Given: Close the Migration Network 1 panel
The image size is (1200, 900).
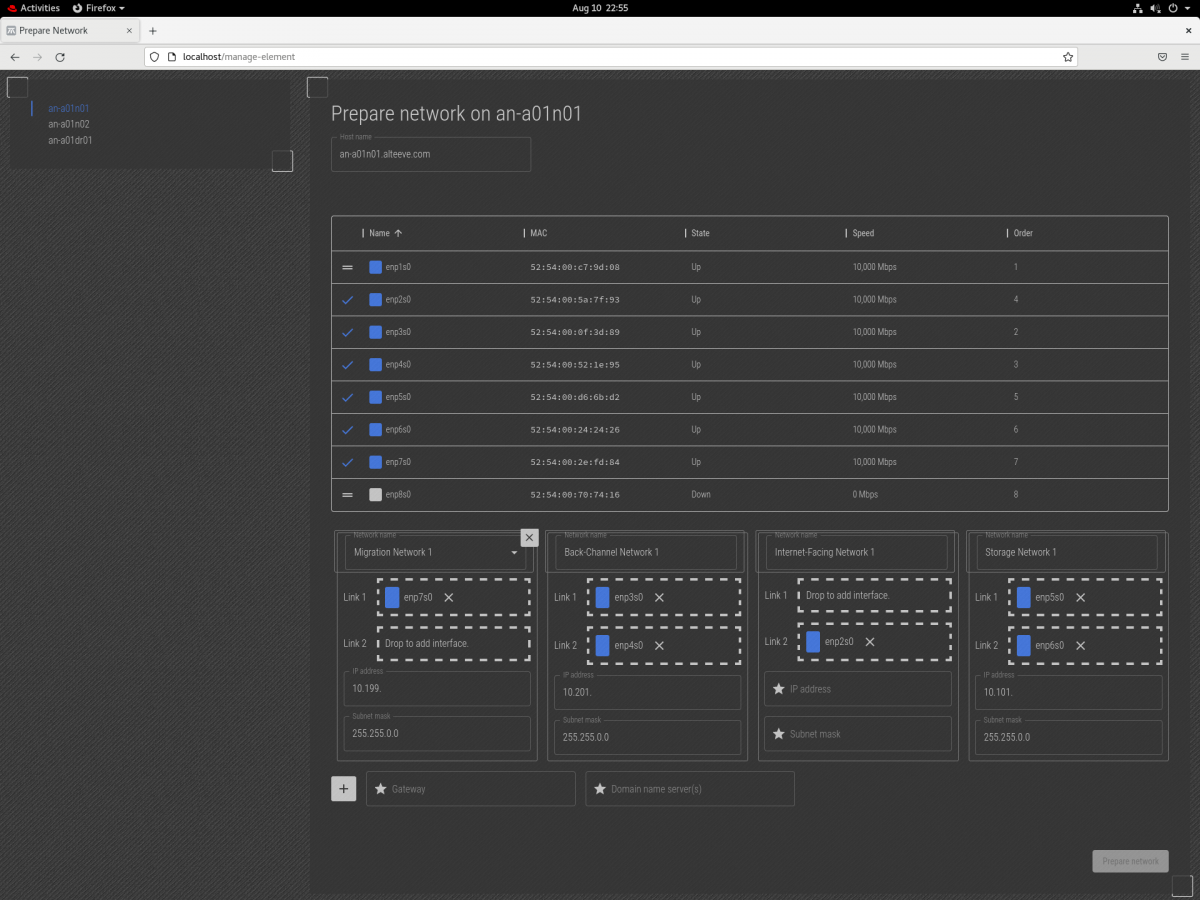Looking at the screenshot, I should (x=530, y=538).
